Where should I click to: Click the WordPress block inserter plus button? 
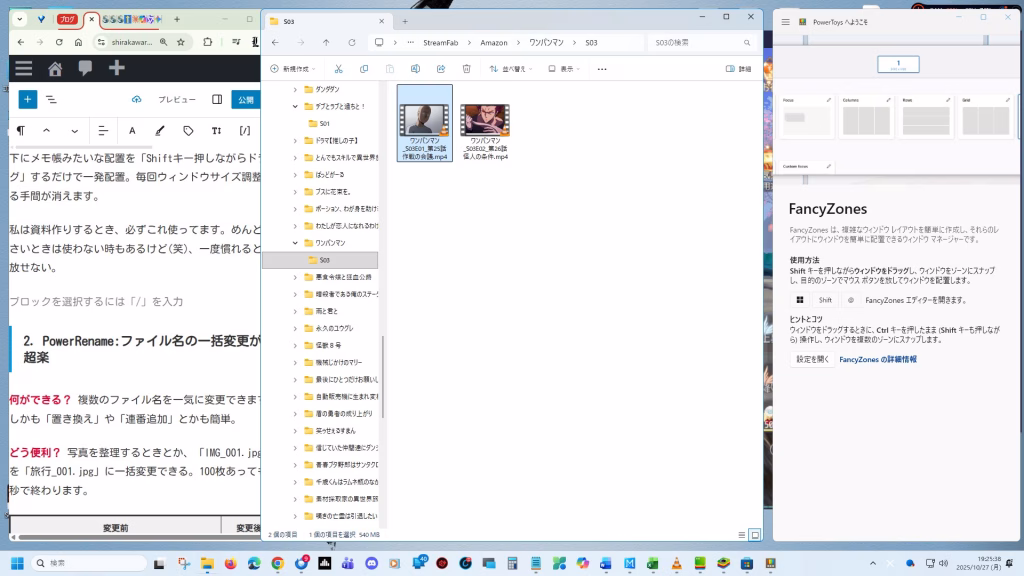(27, 100)
